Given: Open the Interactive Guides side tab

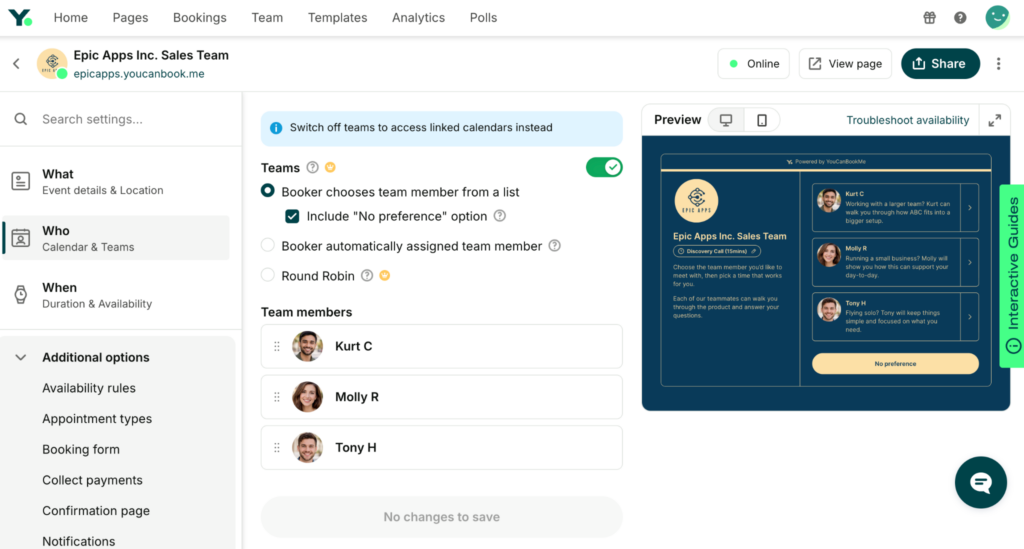Looking at the screenshot, I should click(1012, 276).
